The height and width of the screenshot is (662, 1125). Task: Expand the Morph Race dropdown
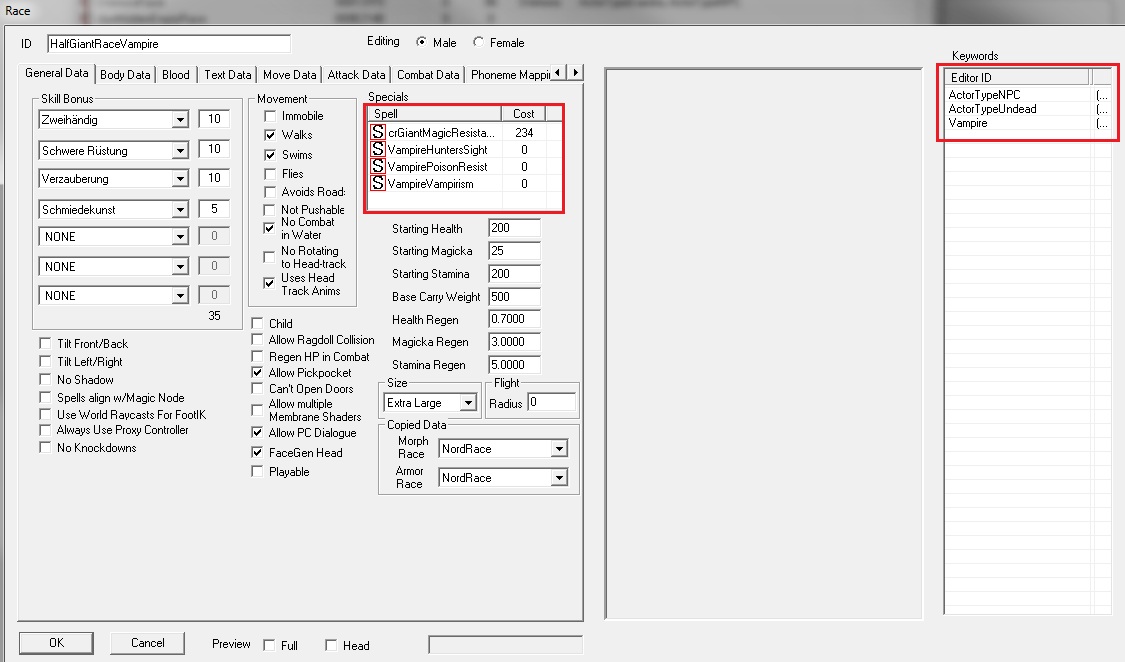coord(558,450)
